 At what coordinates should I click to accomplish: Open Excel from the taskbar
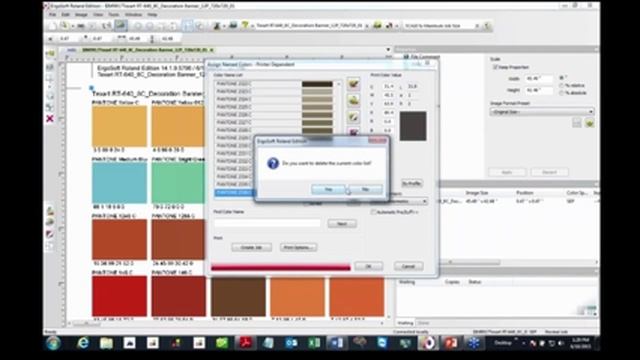[314, 343]
